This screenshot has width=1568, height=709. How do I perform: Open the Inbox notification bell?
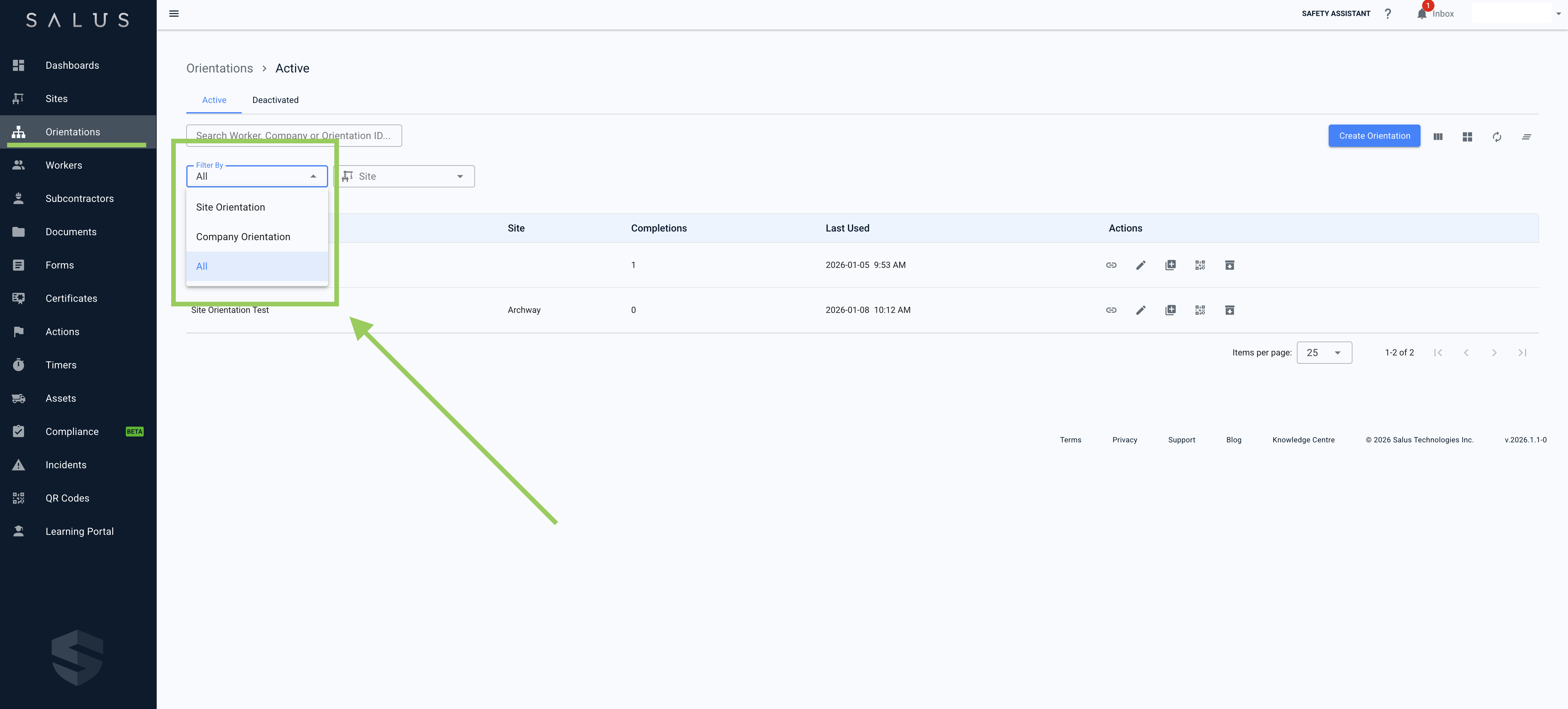pyautogui.click(x=1421, y=13)
